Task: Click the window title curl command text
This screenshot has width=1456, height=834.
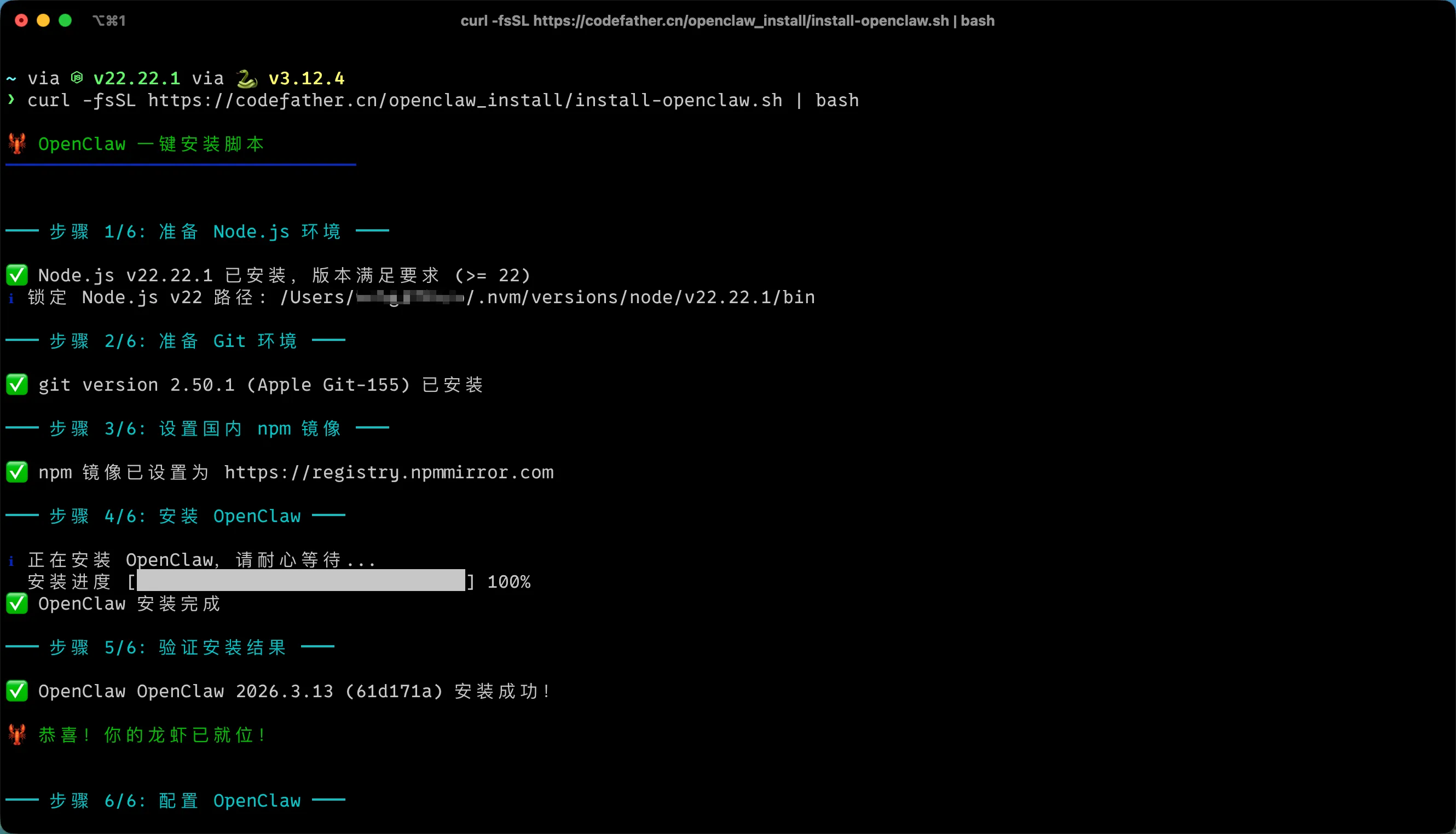Action: 727,21
